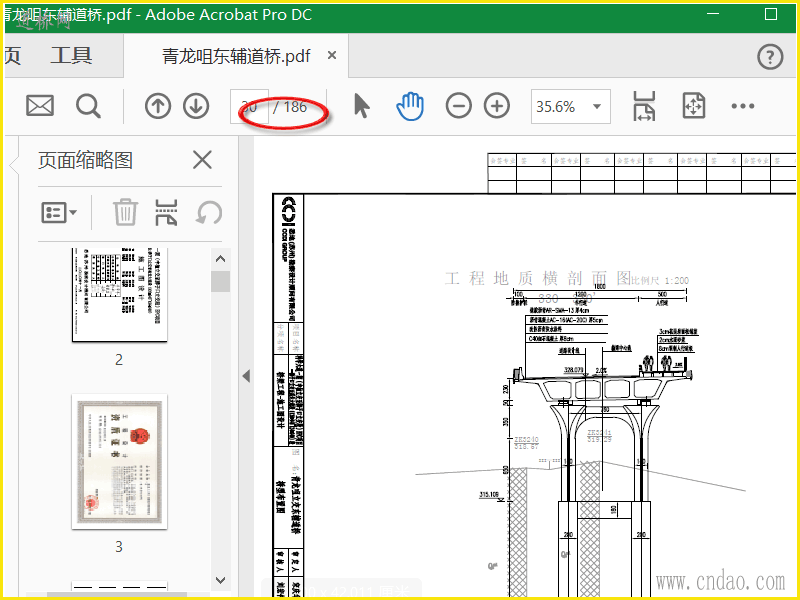800x600 pixels.
Task: Close the 青龙咀东辅道桥.pdf tab
Action: [x=332, y=55]
